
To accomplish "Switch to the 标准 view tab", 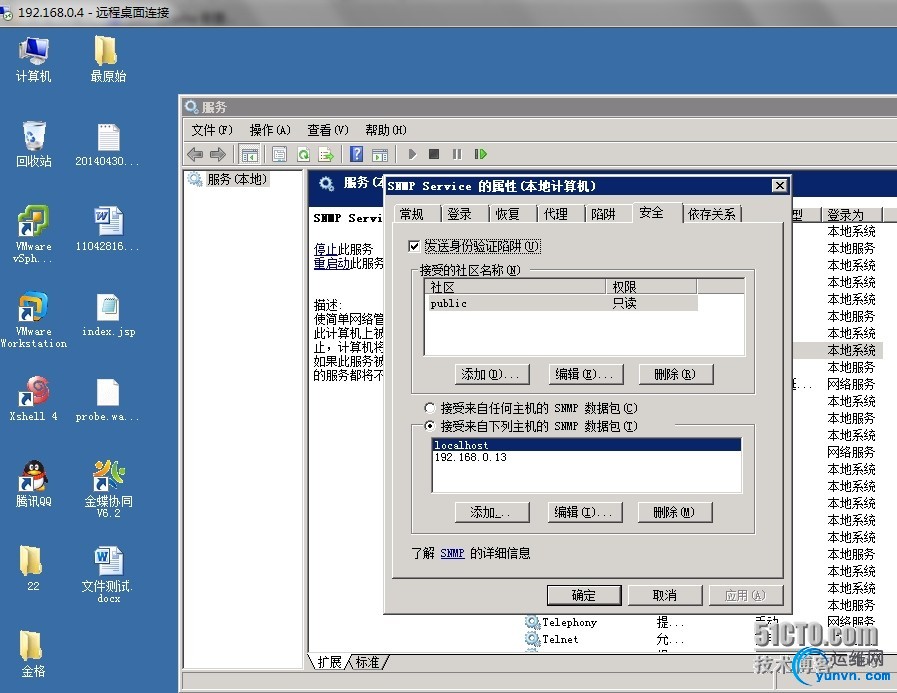I will 367,662.
